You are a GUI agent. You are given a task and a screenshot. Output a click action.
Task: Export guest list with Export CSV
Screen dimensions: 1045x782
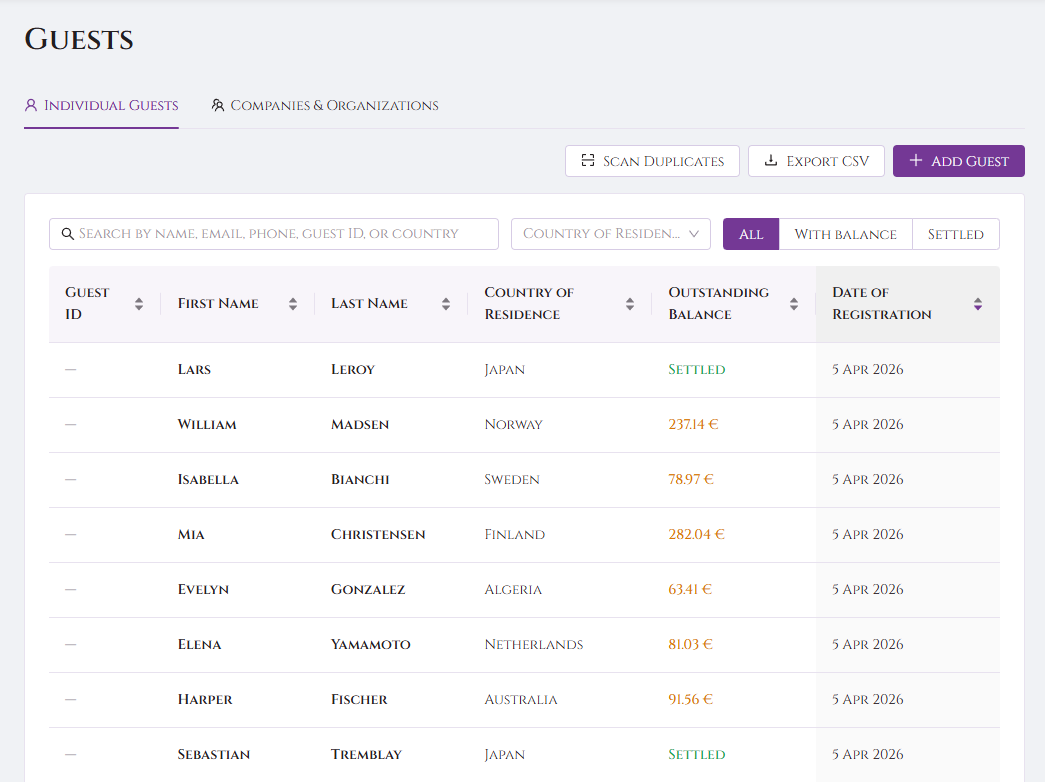click(816, 161)
